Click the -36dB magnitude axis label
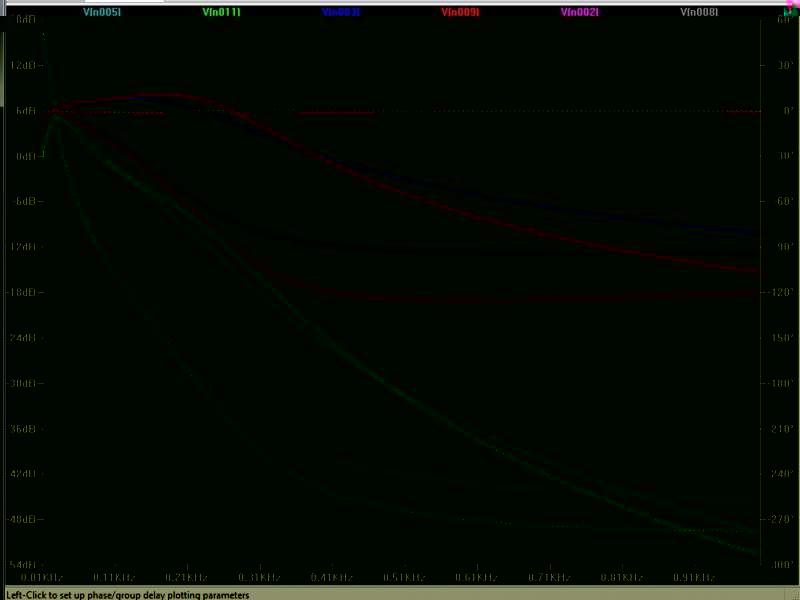Image resolution: width=800 pixels, height=600 pixels. 23,429
